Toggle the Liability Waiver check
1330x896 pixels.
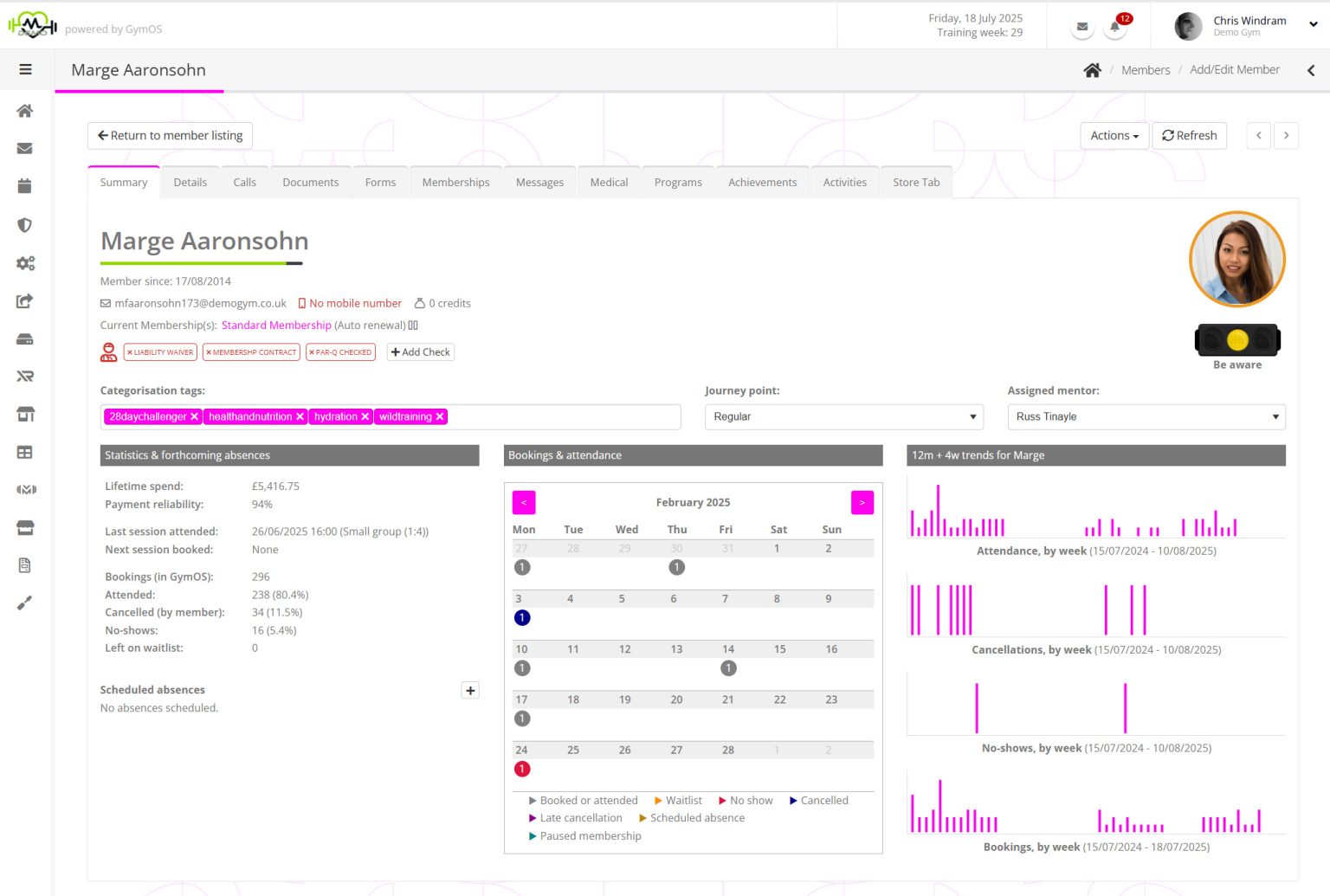[160, 352]
